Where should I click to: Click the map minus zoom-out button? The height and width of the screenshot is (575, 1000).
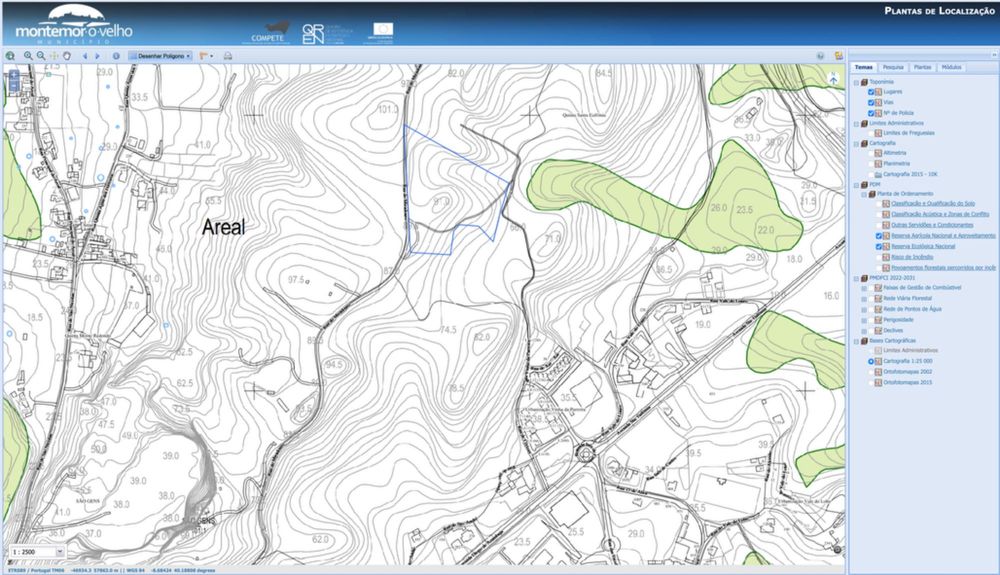(14, 85)
